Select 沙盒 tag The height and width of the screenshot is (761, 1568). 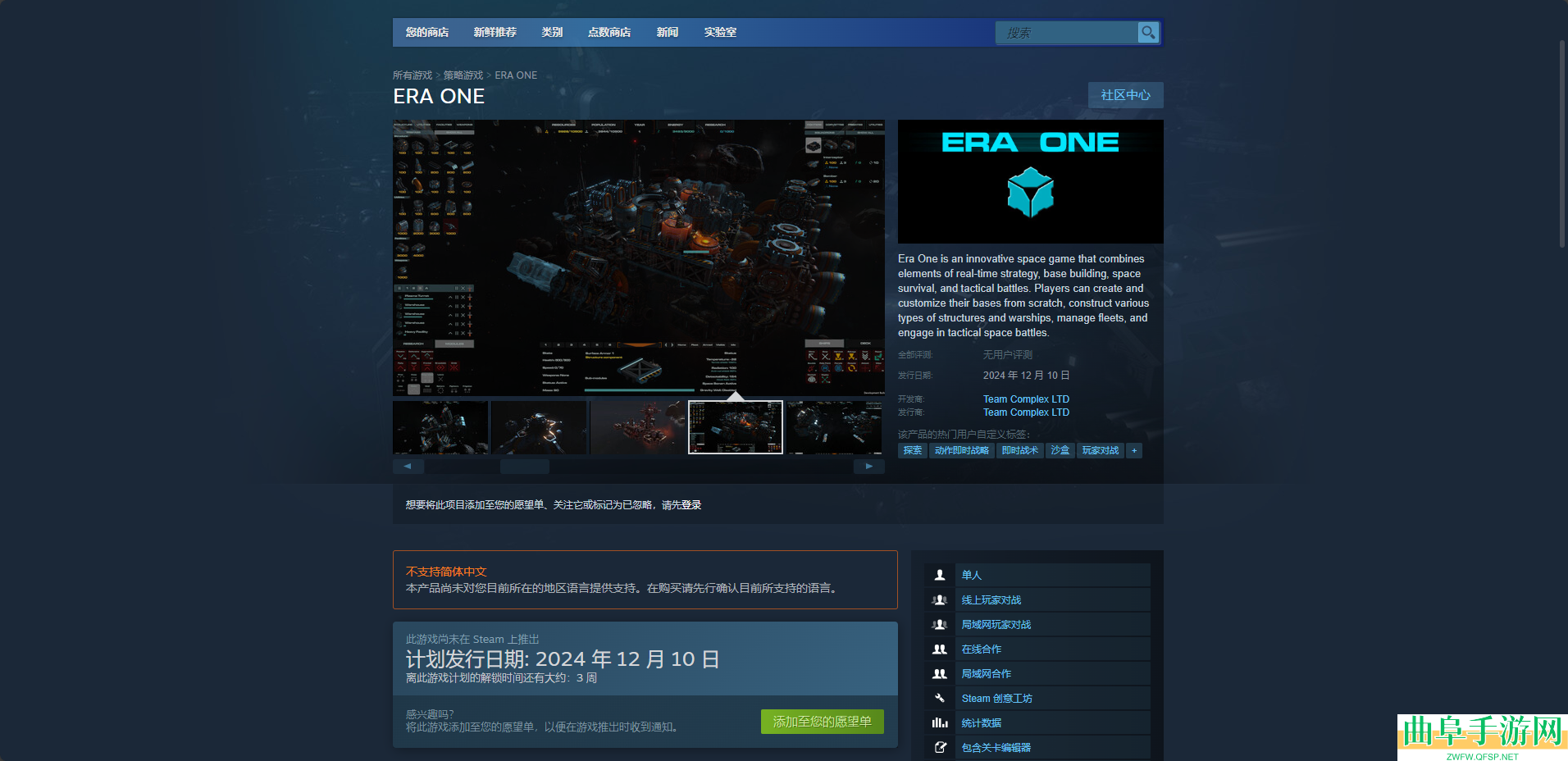pos(1060,450)
